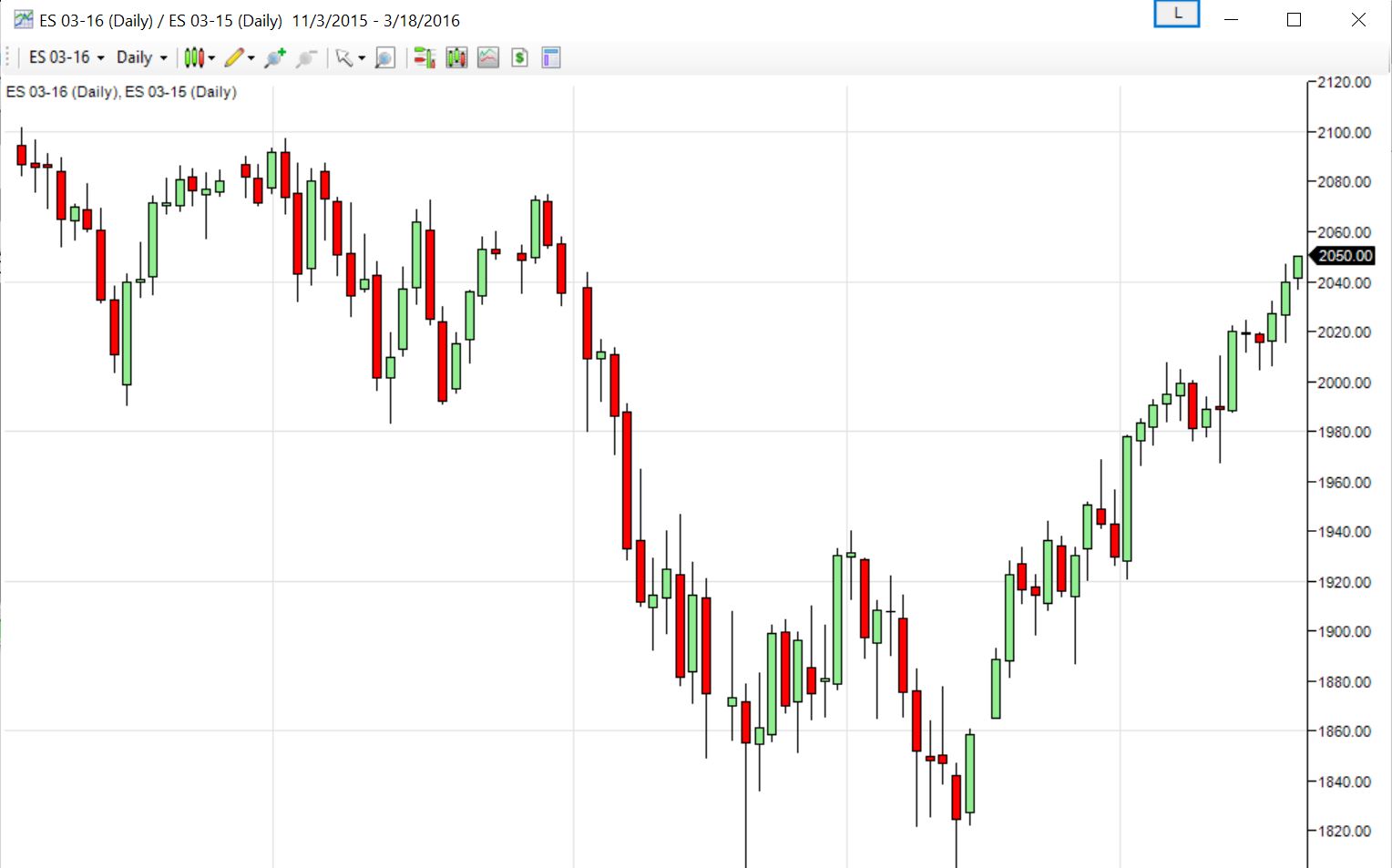The width and height of the screenshot is (1392, 868).
Task: Open the Indicators icon
Action: (488, 58)
